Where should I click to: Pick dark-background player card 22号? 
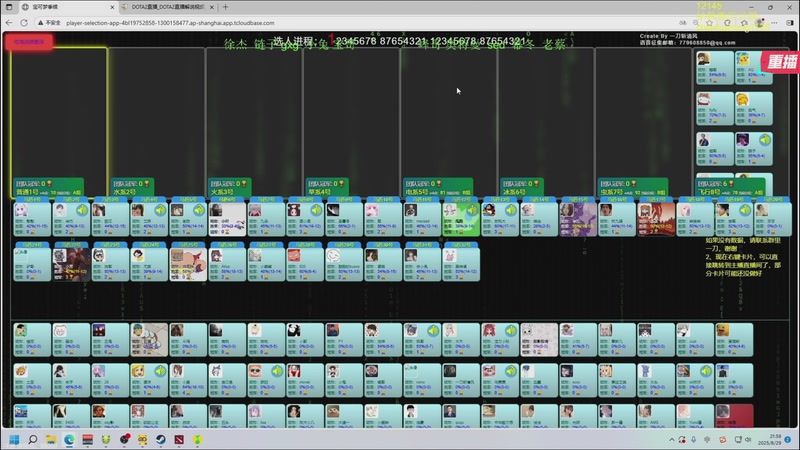coord(71,264)
